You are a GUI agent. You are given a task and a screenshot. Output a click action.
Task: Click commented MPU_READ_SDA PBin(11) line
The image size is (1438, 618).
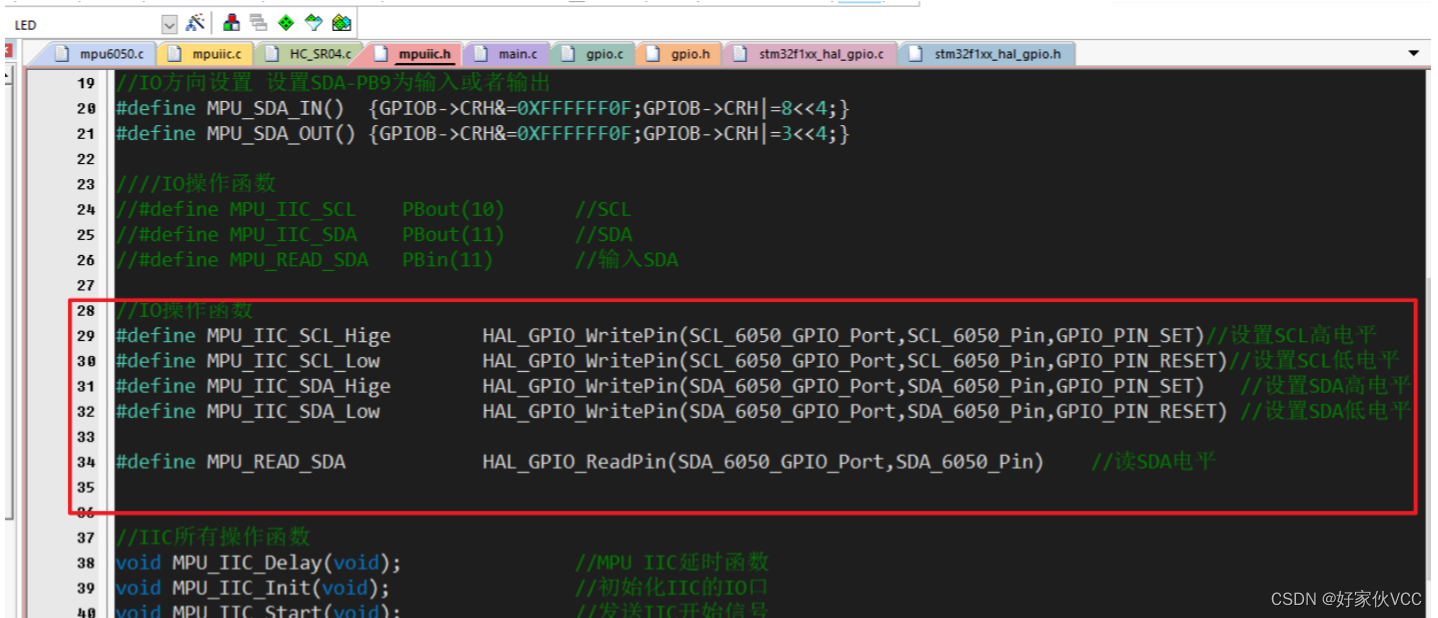tap(397, 259)
